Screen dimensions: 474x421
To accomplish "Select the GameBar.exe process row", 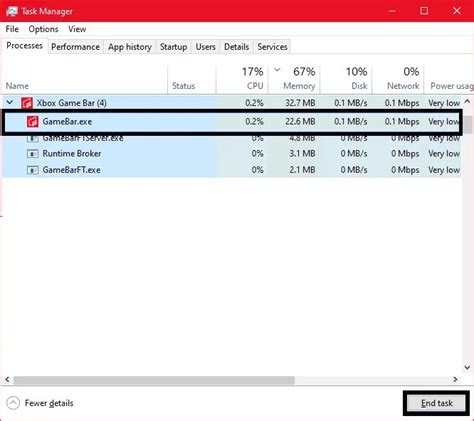I will tap(232, 122).
